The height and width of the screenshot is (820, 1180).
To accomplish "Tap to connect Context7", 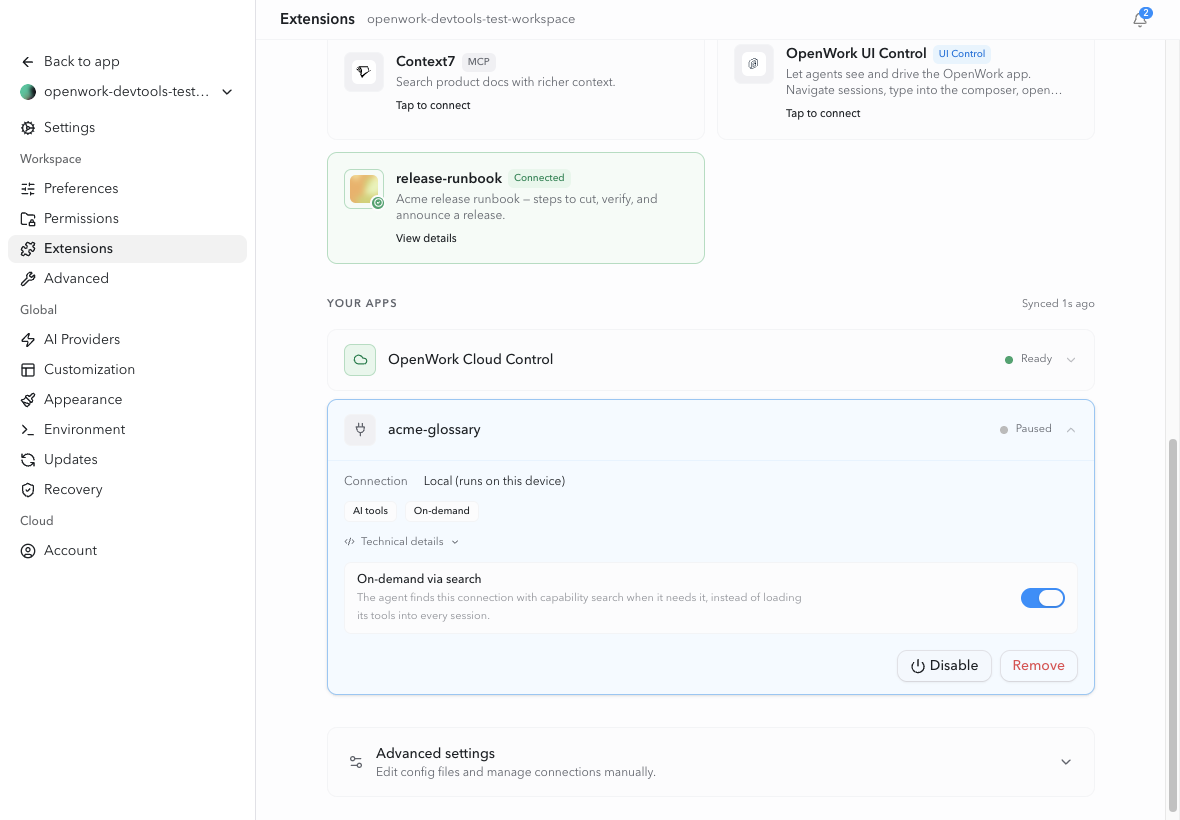I will 433,105.
